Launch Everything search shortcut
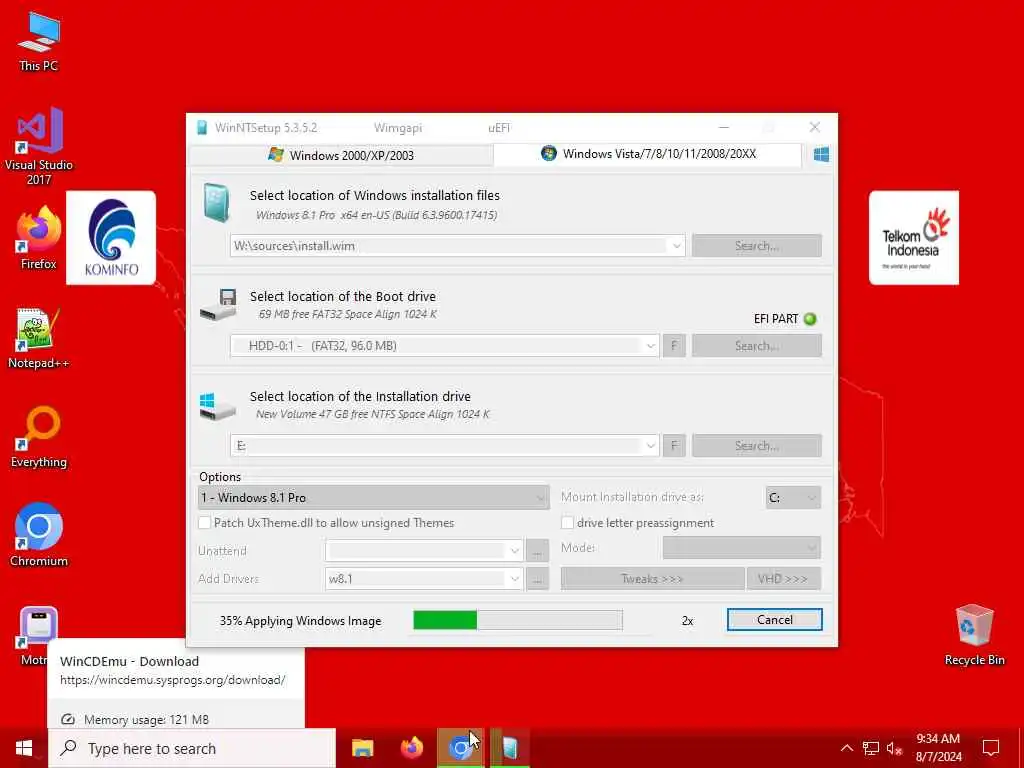This screenshot has height=768, width=1024. click(x=39, y=436)
